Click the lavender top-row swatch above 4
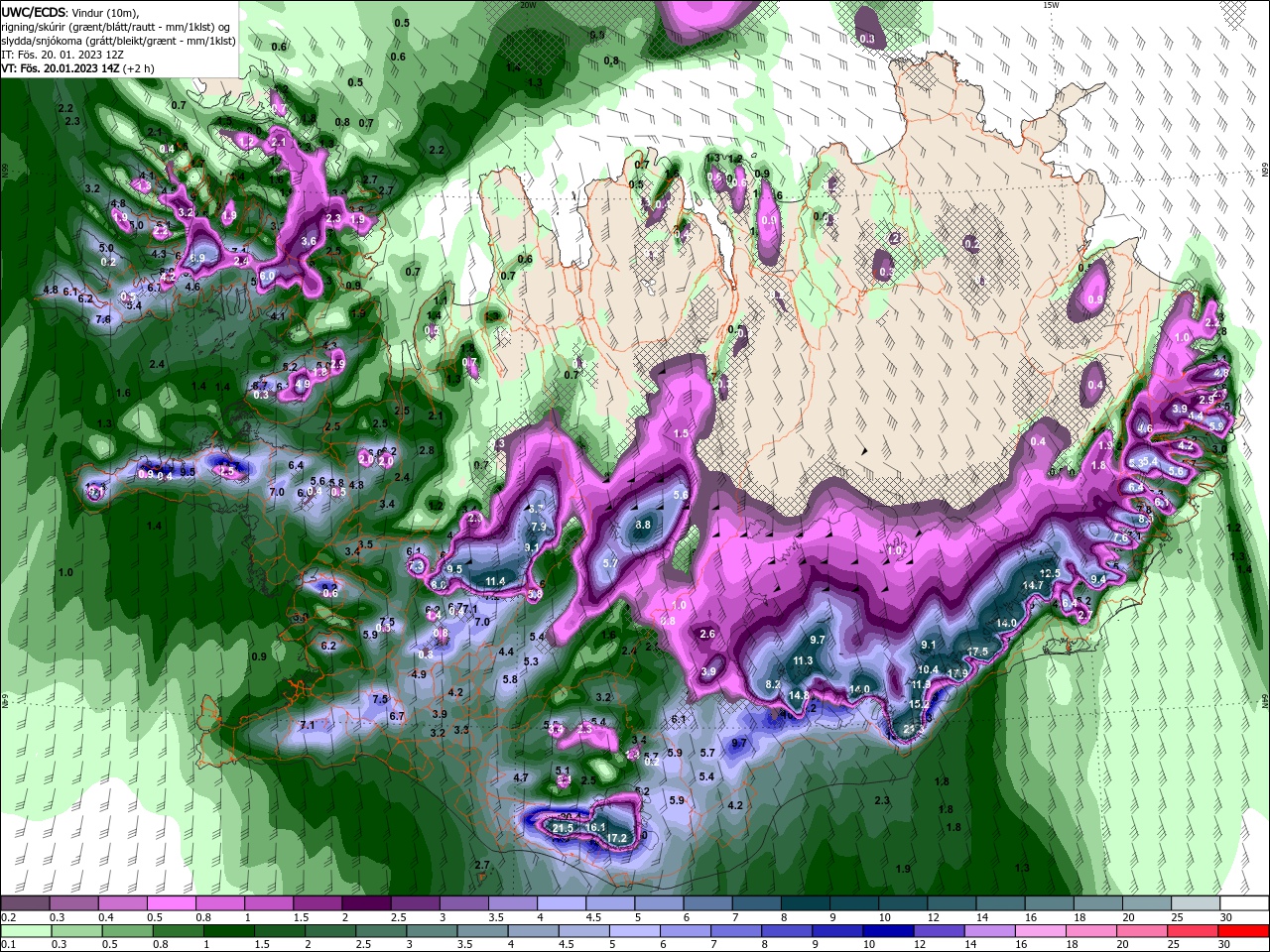The image size is (1270, 952). 562,903
